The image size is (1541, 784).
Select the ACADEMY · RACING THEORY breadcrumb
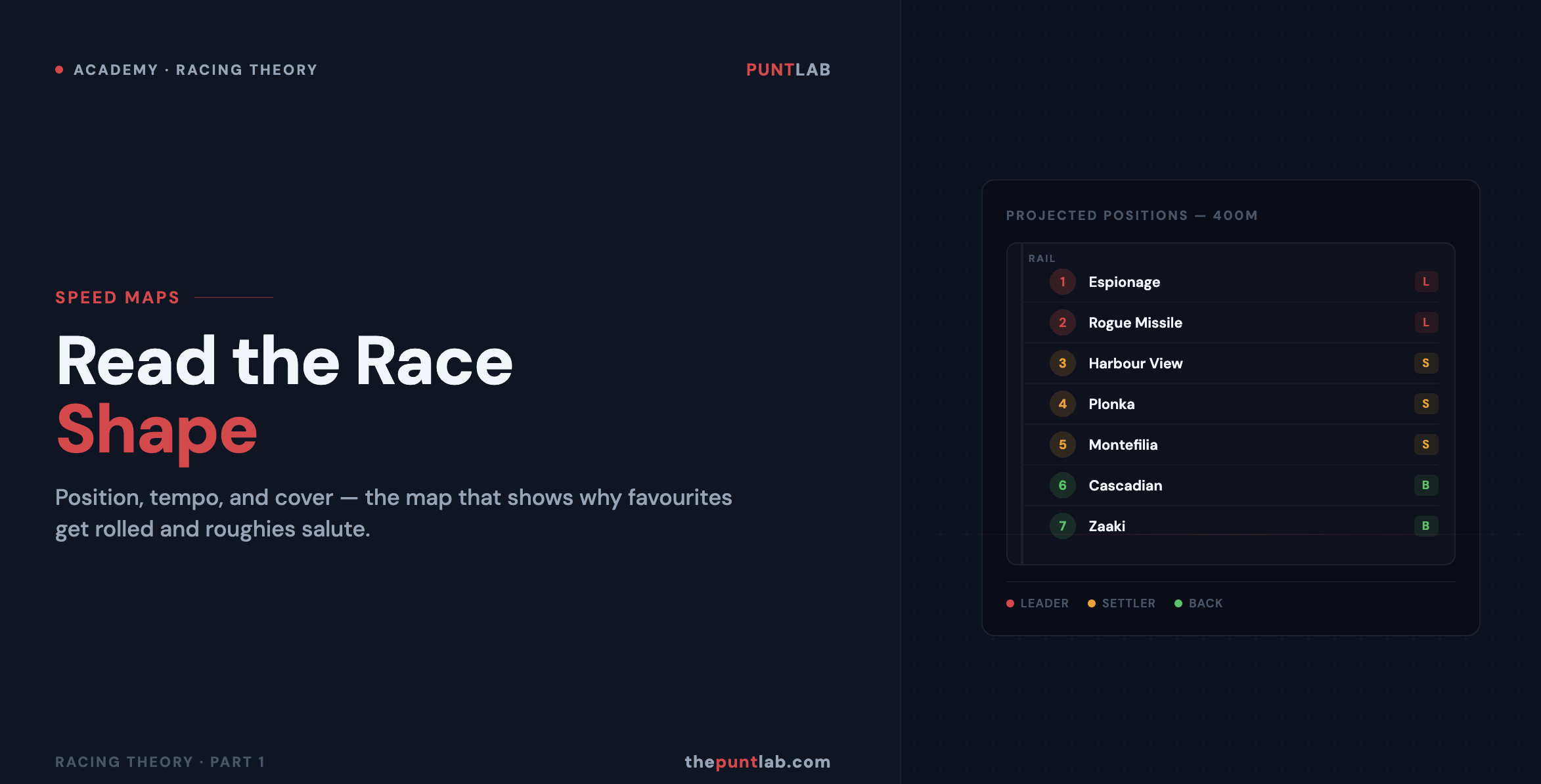pos(195,70)
